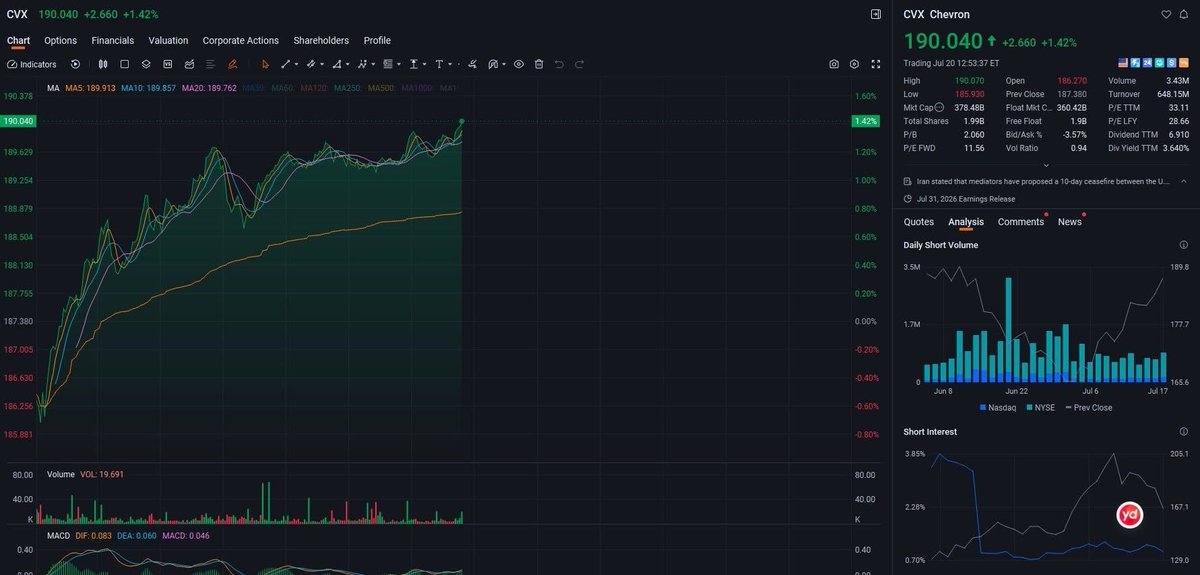The width and height of the screenshot is (1200, 575).
Task: Open the News tab in side panel
Action: point(1069,222)
